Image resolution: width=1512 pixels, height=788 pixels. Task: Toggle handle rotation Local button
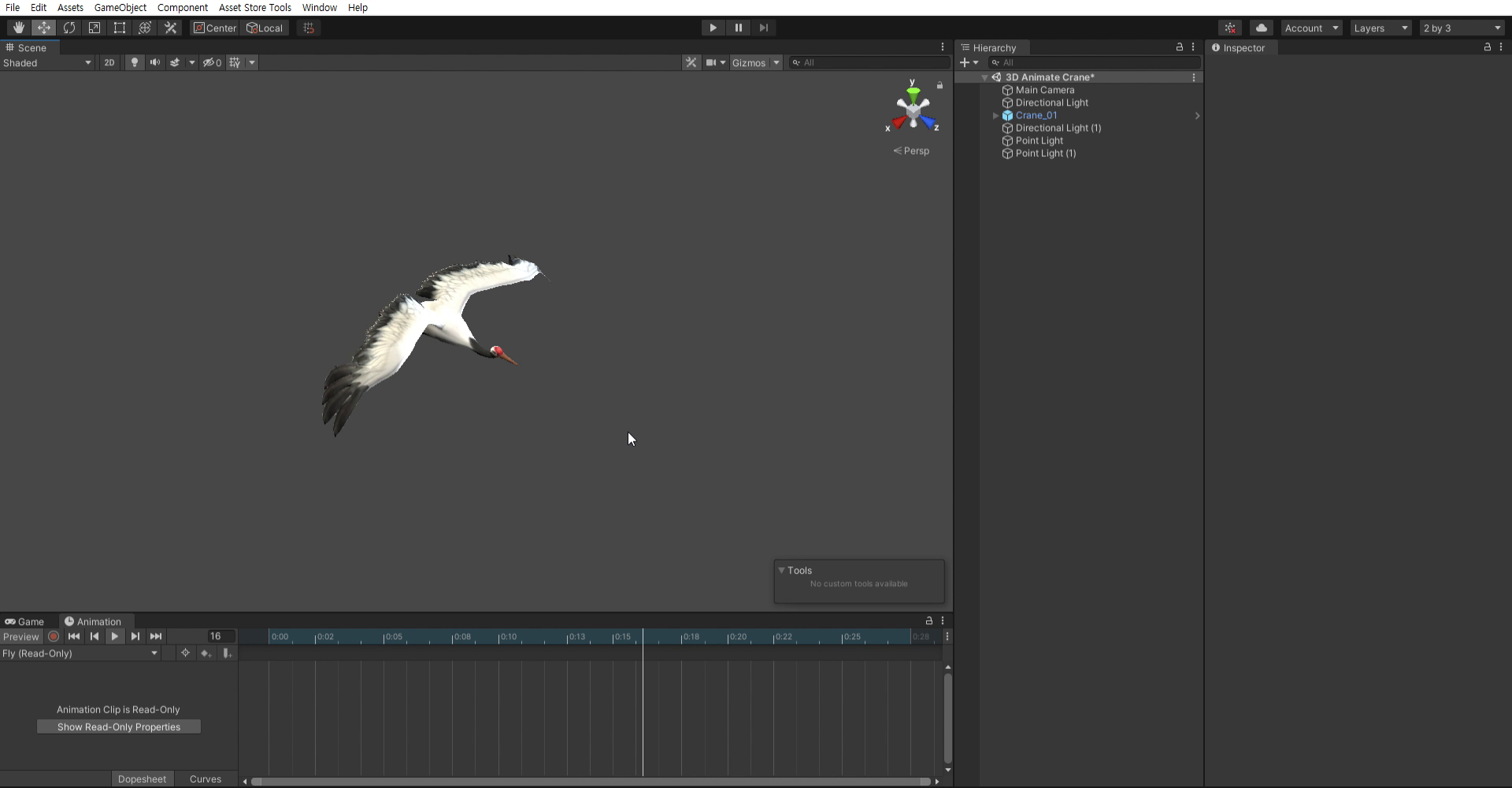pos(265,28)
